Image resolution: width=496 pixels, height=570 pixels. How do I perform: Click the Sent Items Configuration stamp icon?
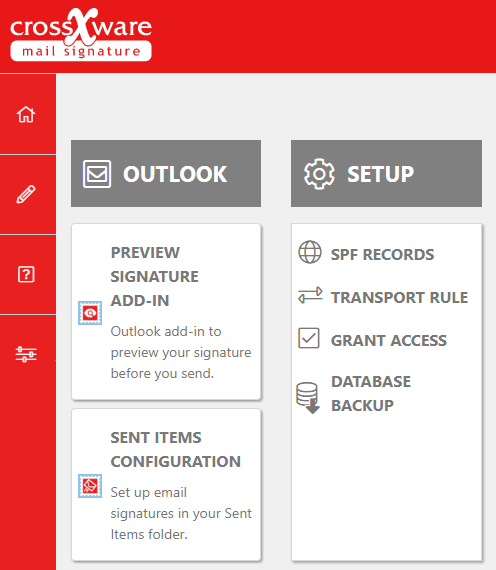click(x=90, y=486)
